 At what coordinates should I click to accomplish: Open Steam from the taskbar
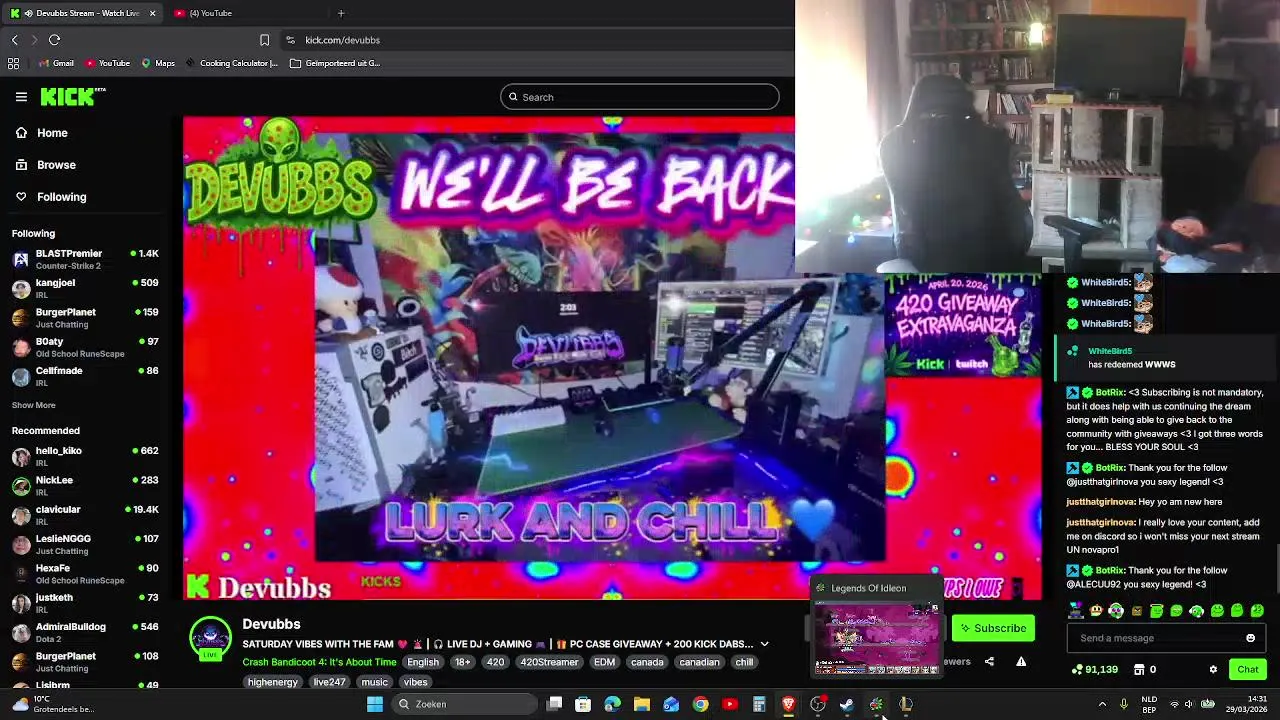tap(847, 704)
